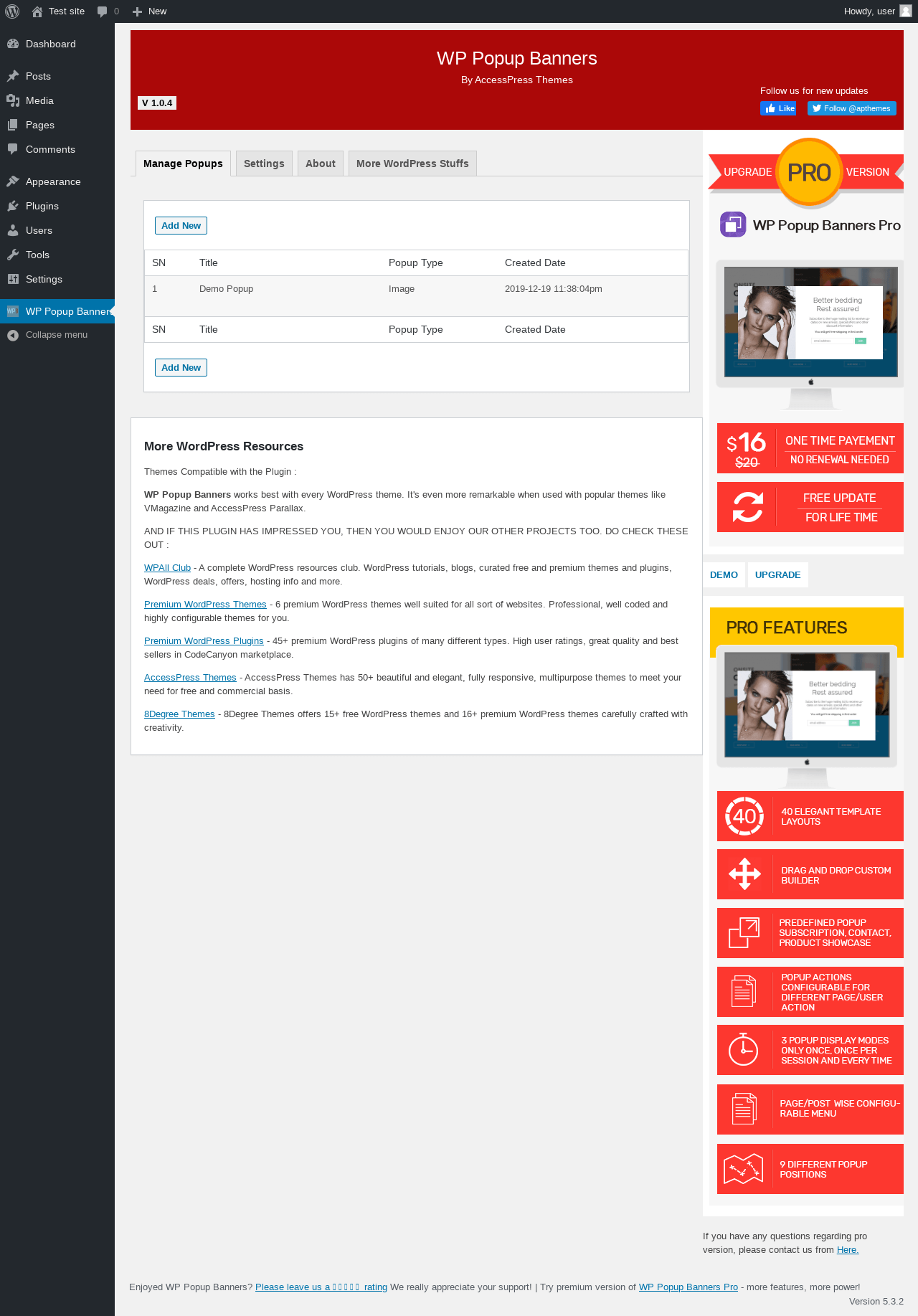This screenshot has height=1316, width=918.
Task: Open the Settings tab
Action: click(264, 164)
